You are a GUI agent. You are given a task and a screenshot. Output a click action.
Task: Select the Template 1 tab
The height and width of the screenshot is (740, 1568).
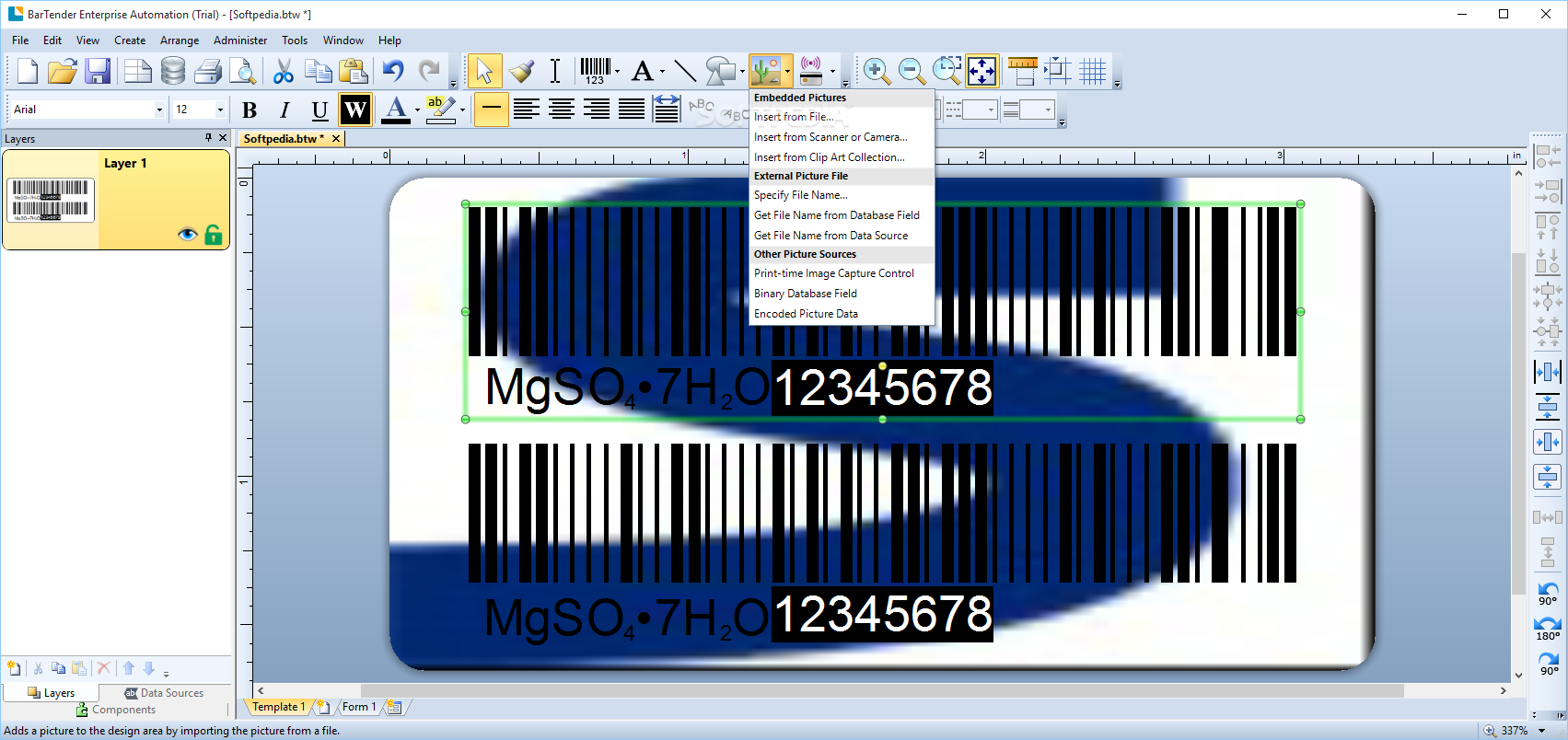[x=277, y=707]
